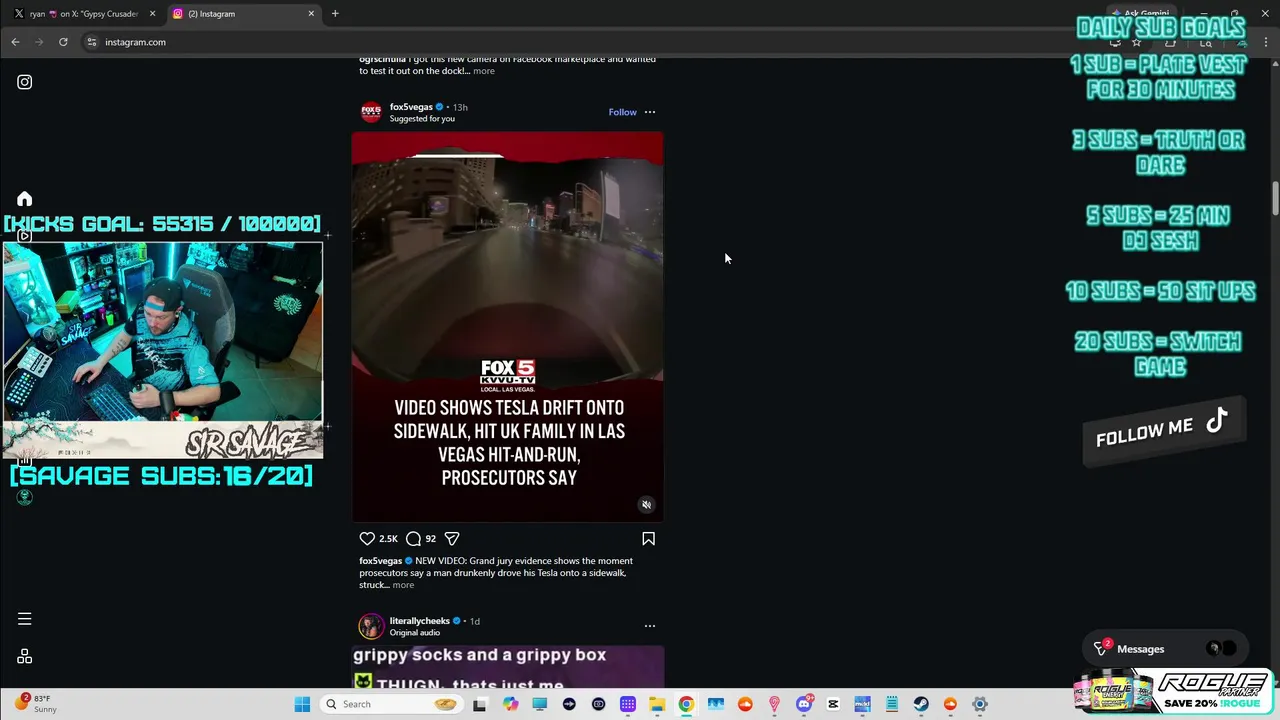Go back in browser history
Image resolution: width=1280 pixels, height=720 pixels.
tap(15, 42)
